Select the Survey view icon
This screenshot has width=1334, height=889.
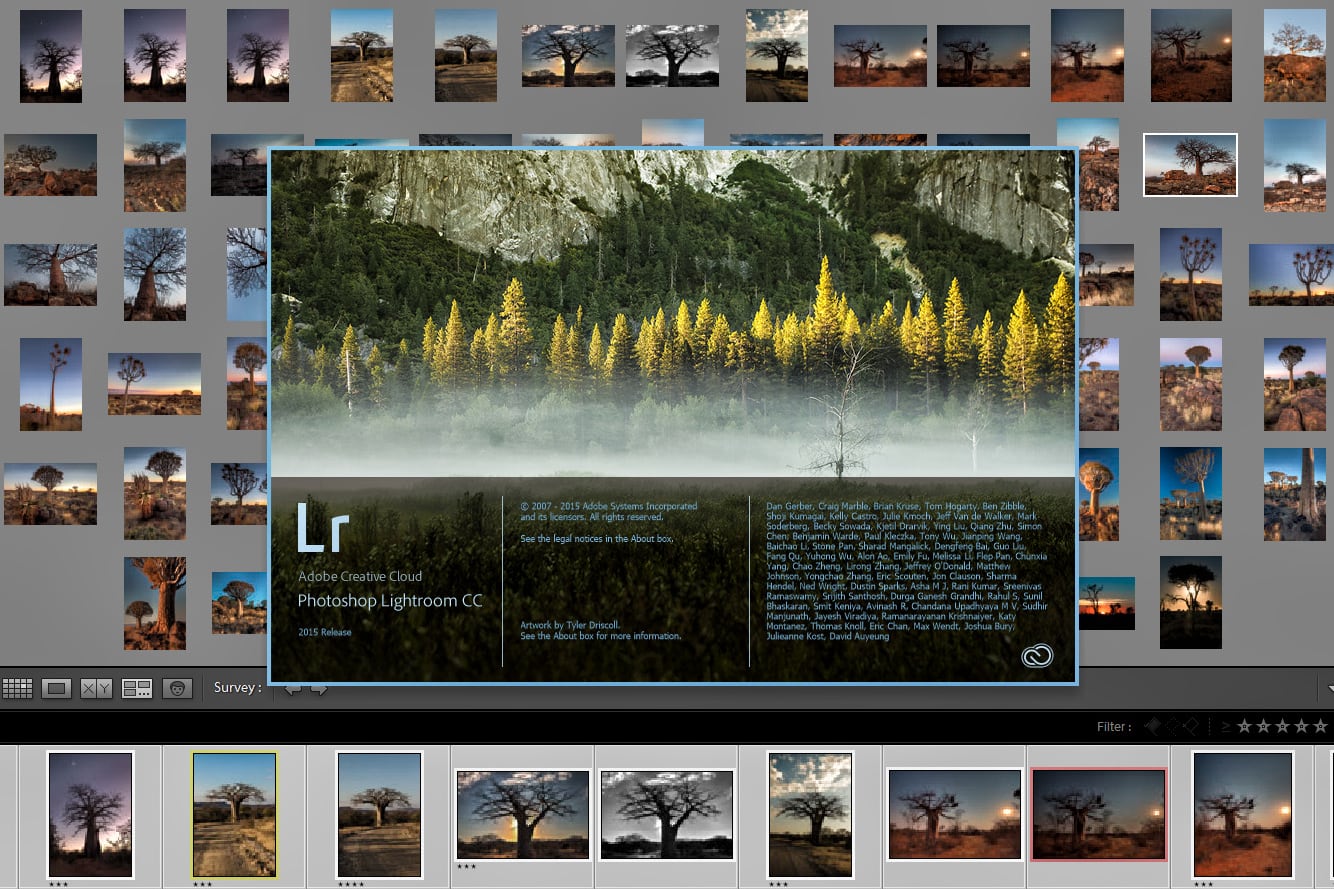click(136, 688)
